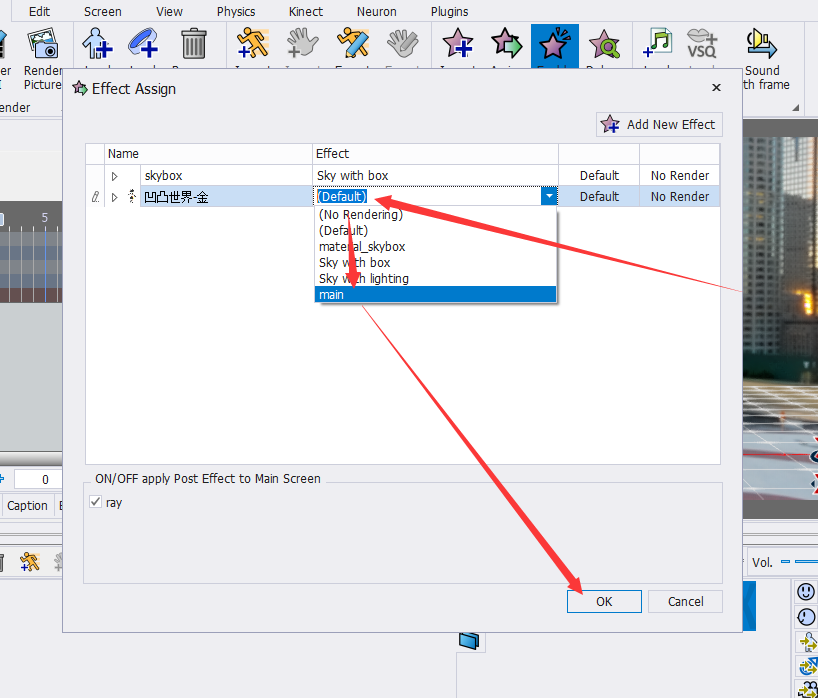The height and width of the screenshot is (698, 818).
Task: Open the Physics menu
Action: click(236, 11)
